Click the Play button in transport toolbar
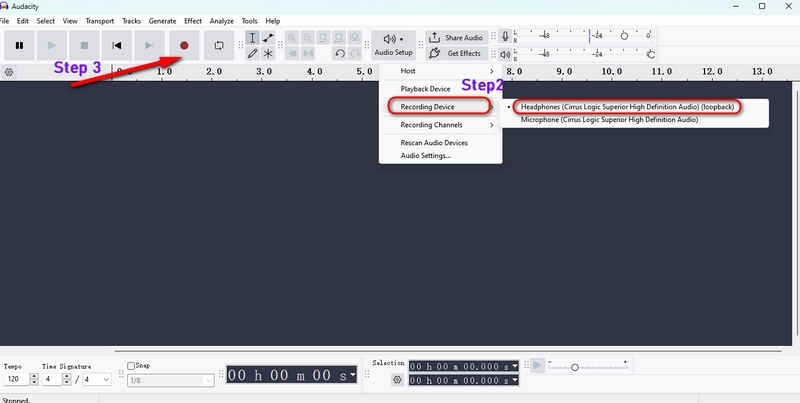The image size is (800, 403). tap(52, 45)
